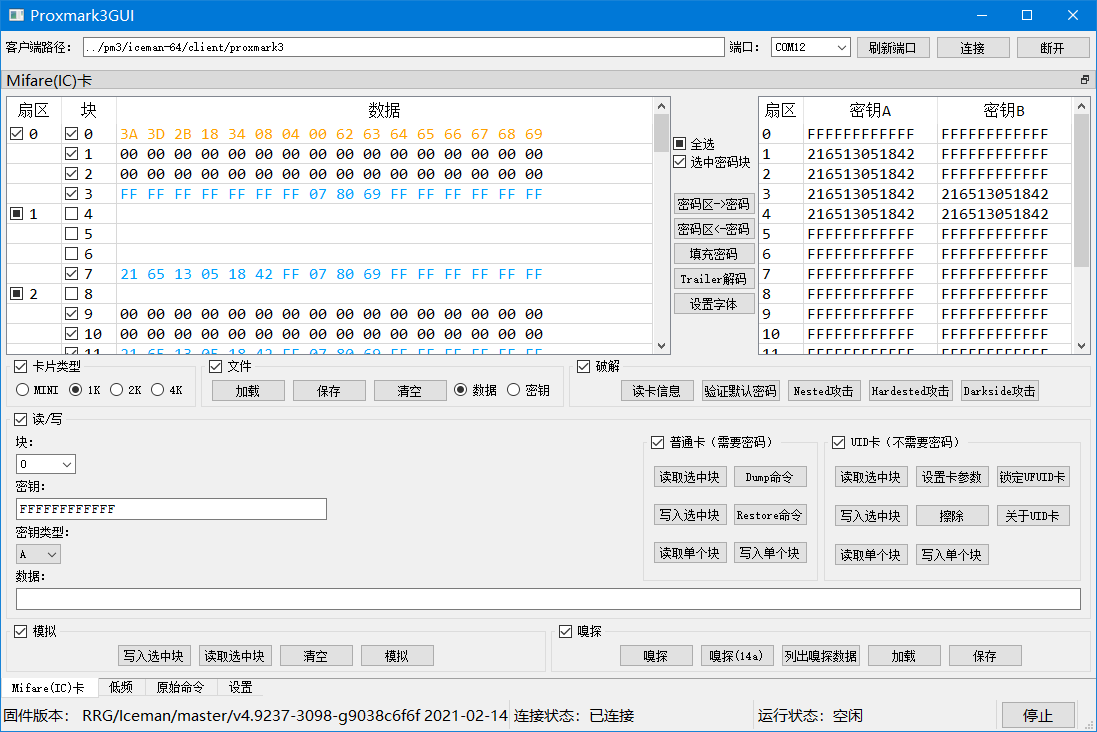Switch to the 低频 tab

[121, 687]
